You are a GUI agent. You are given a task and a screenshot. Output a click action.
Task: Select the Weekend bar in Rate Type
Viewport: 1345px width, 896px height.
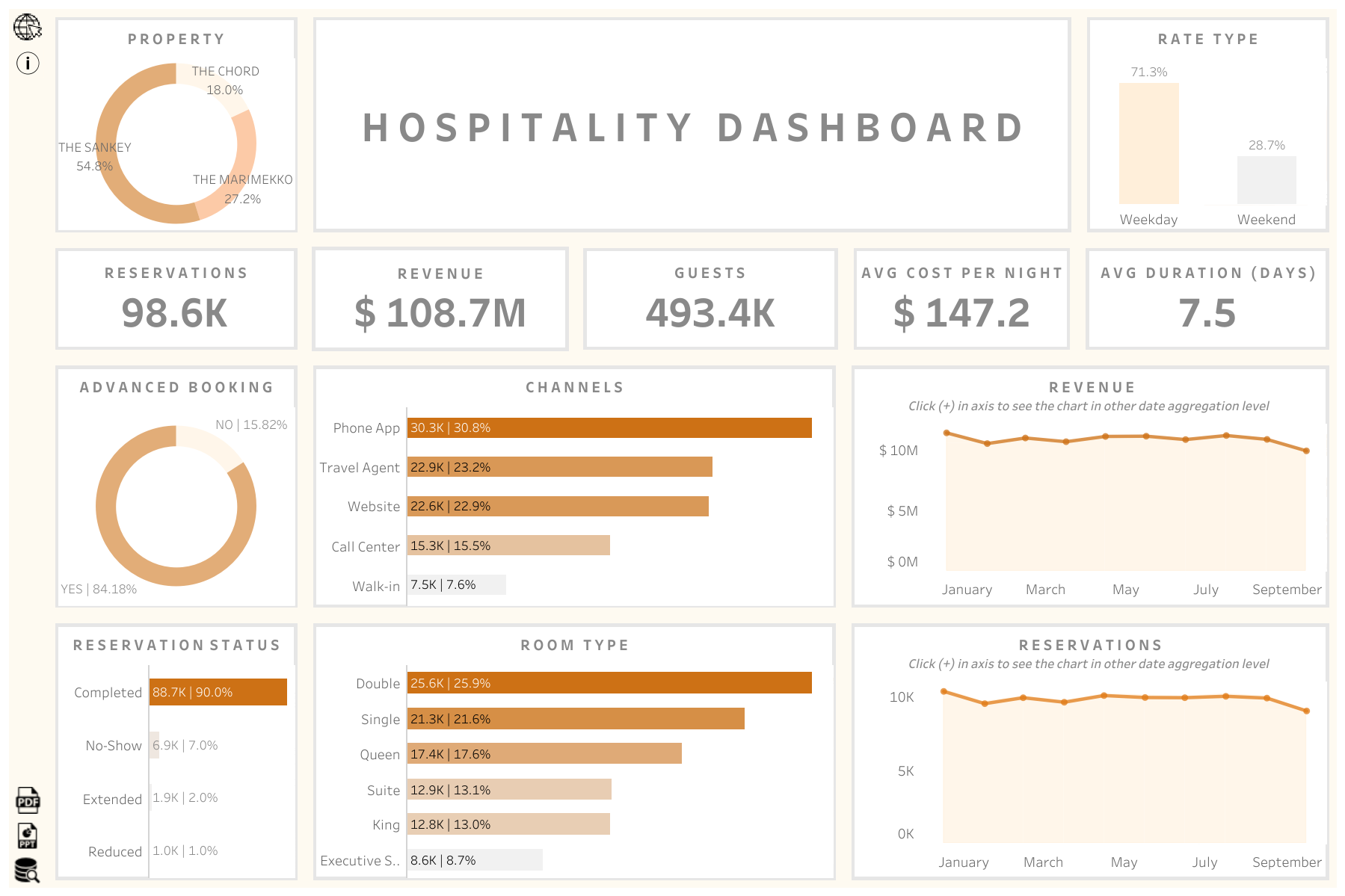pyautogui.click(x=1266, y=180)
